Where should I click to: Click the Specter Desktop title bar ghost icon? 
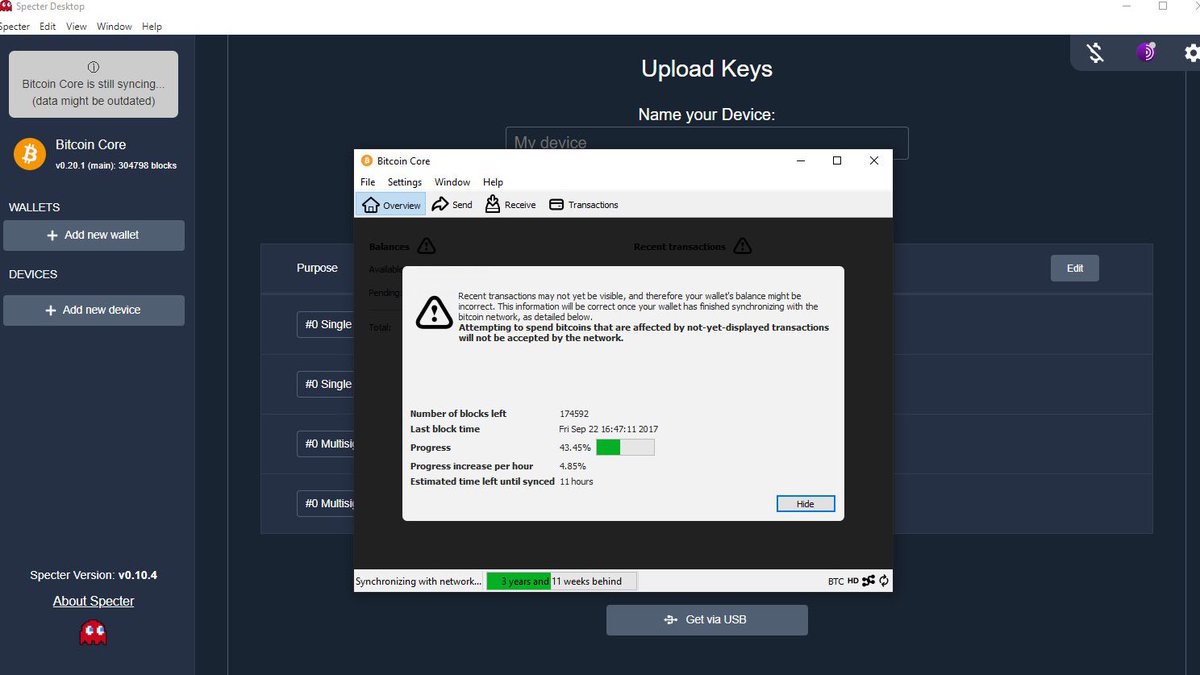coord(7,6)
